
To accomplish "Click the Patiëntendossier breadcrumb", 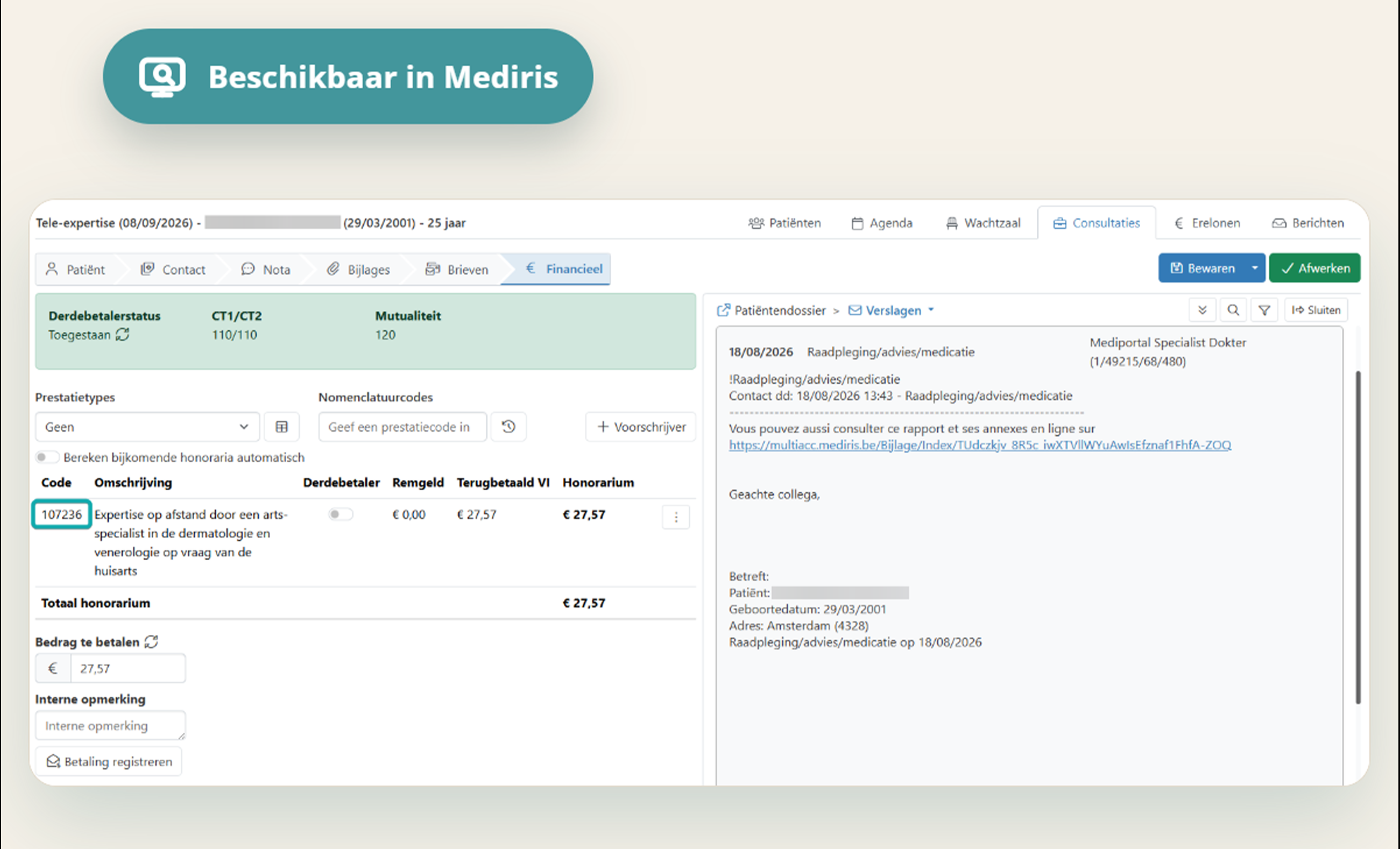I will pos(779,310).
